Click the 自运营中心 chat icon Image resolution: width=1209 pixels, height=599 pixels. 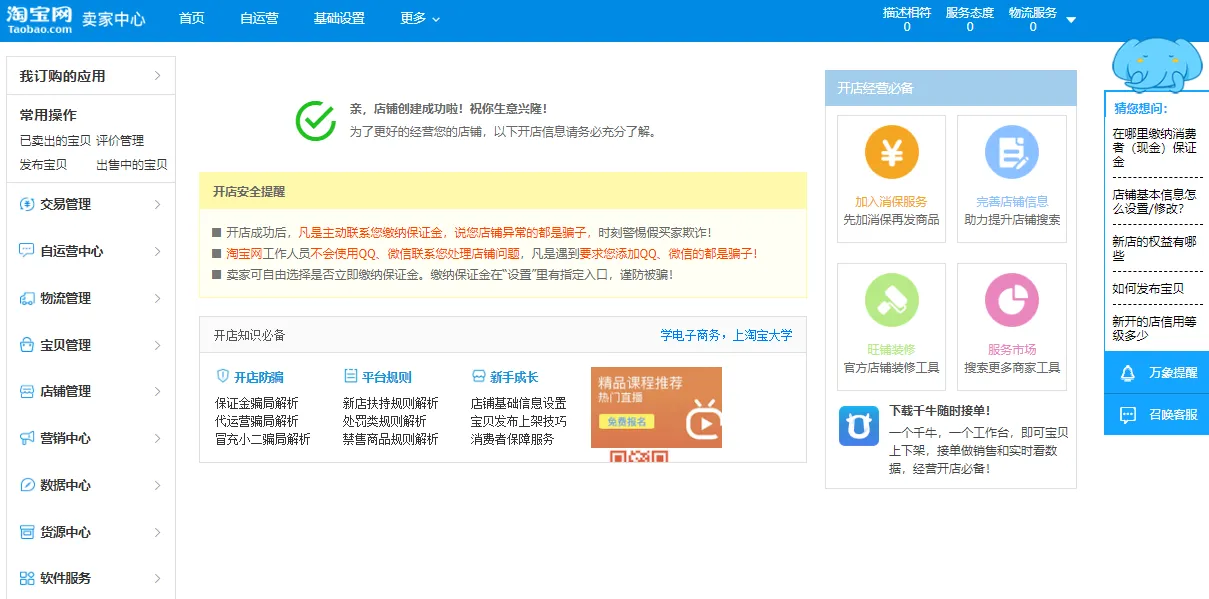(27, 251)
